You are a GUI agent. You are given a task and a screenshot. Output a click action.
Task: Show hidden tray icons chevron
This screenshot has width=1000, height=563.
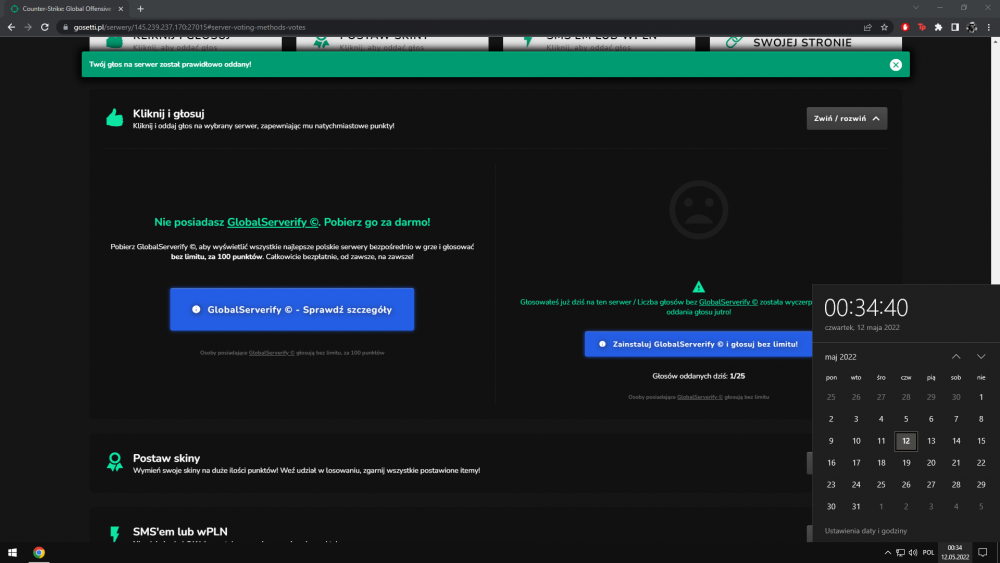887,553
